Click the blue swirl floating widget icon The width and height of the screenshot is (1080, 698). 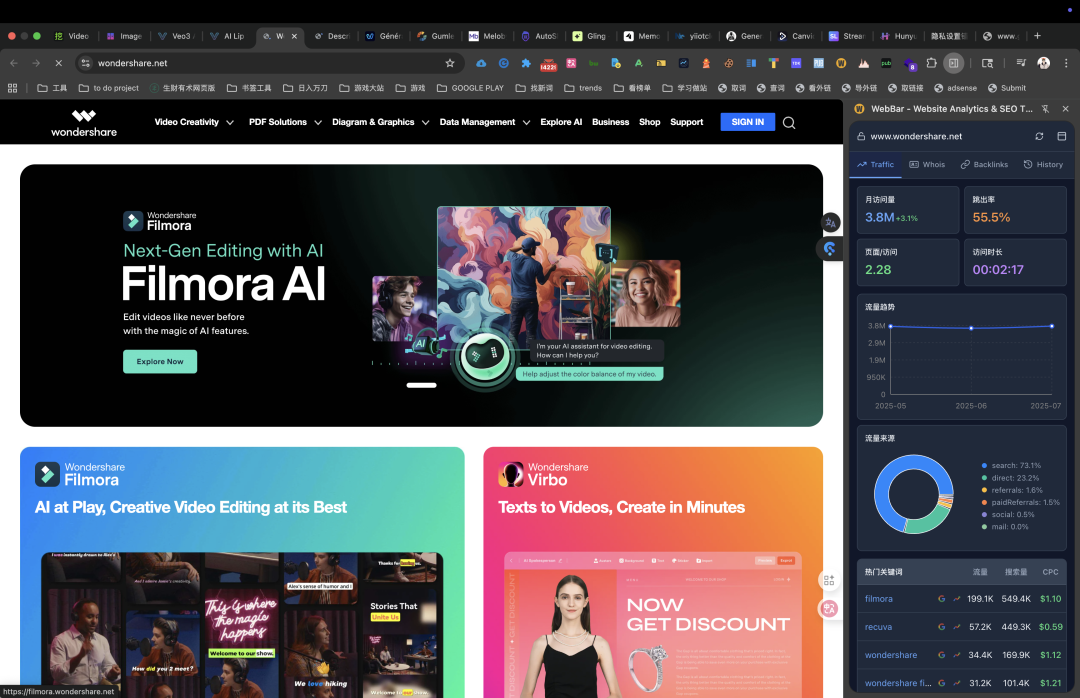829,249
